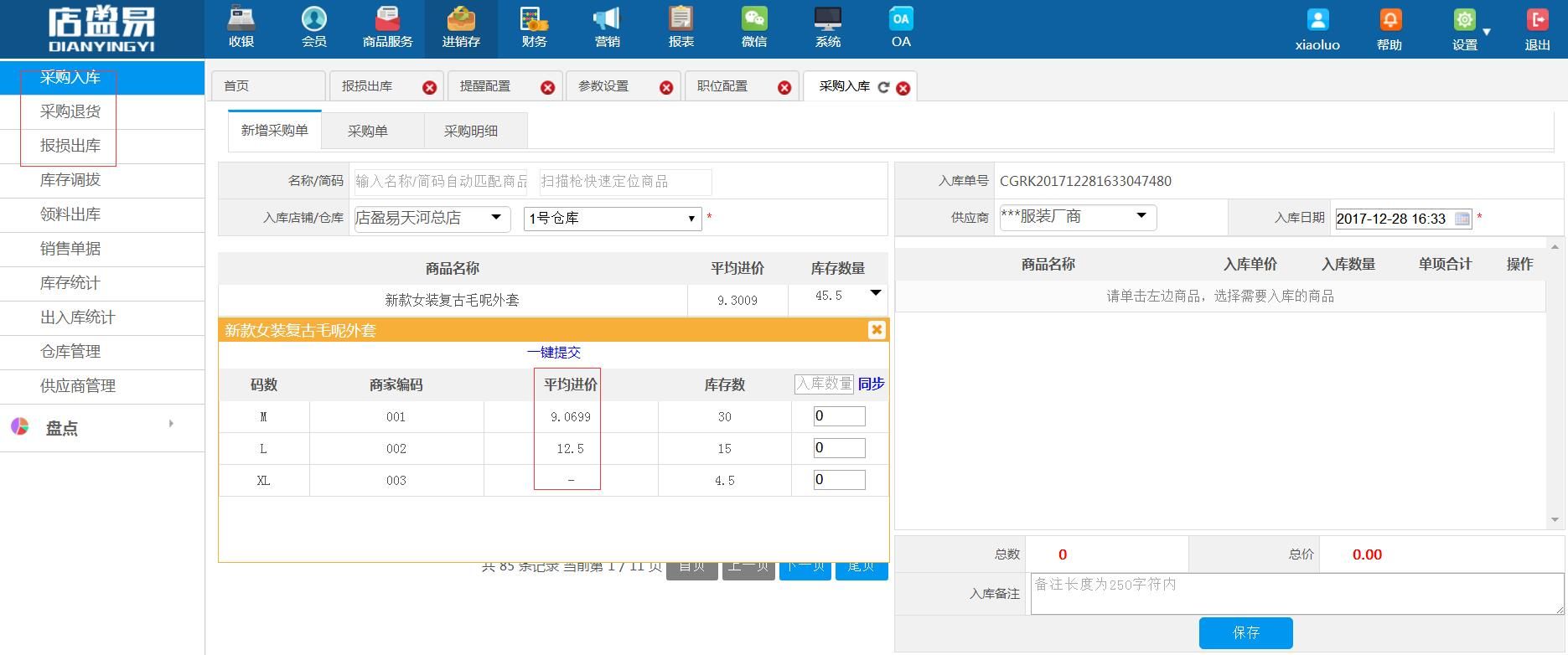
Task: Click the 同步 sync link
Action: pyautogui.click(x=872, y=384)
